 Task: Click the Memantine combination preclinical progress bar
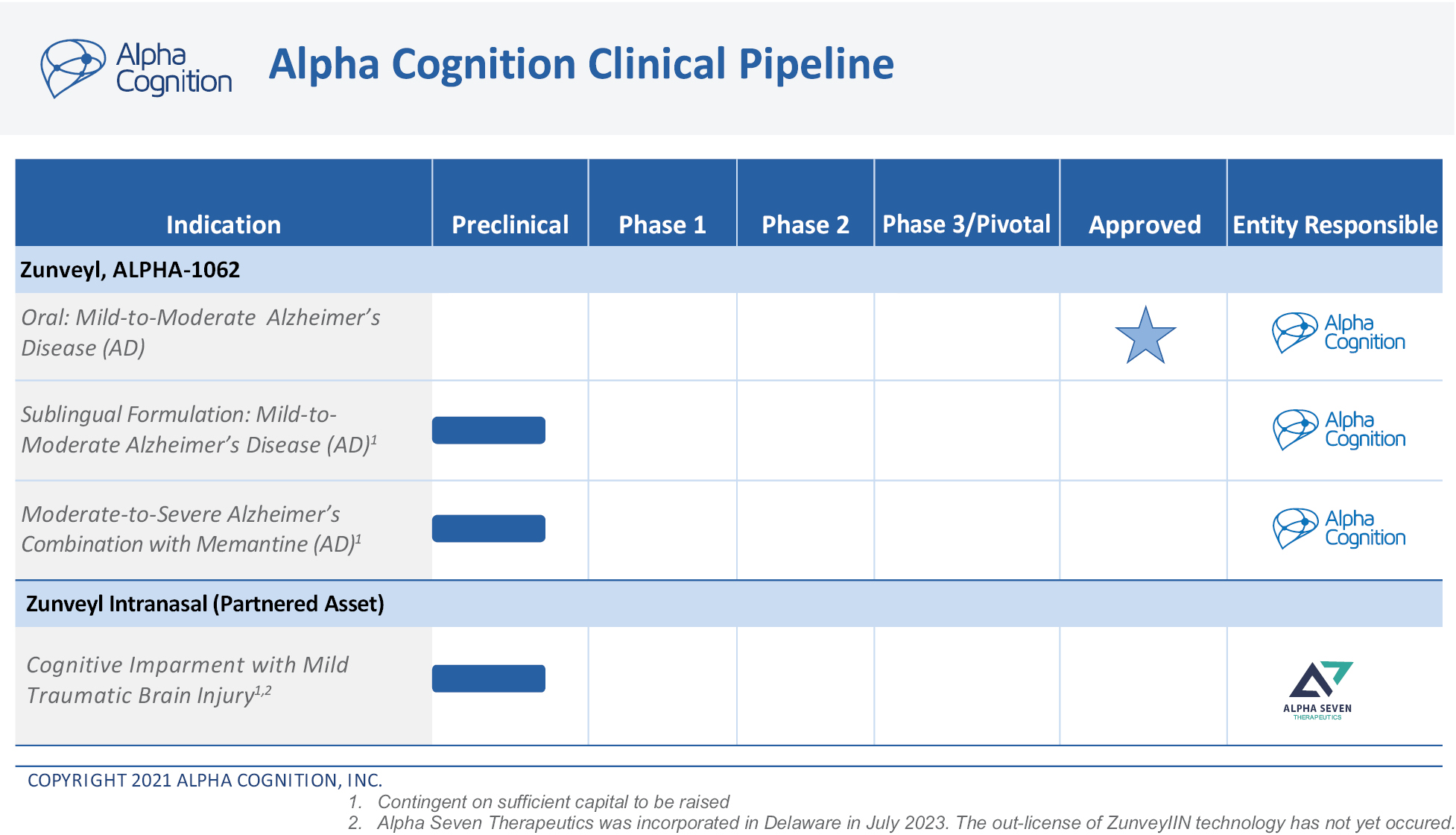(x=489, y=529)
